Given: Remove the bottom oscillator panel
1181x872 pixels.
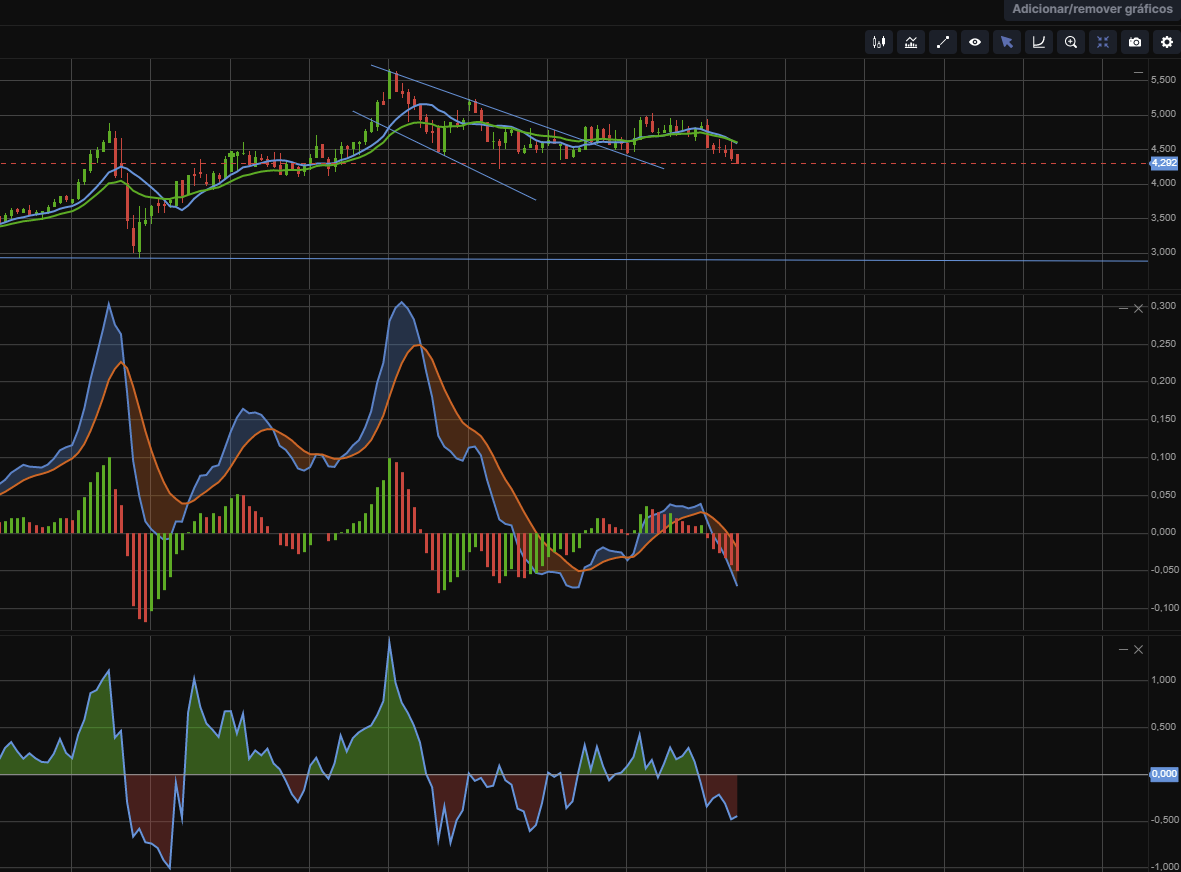Looking at the screenshot, I should point(1138,650).
